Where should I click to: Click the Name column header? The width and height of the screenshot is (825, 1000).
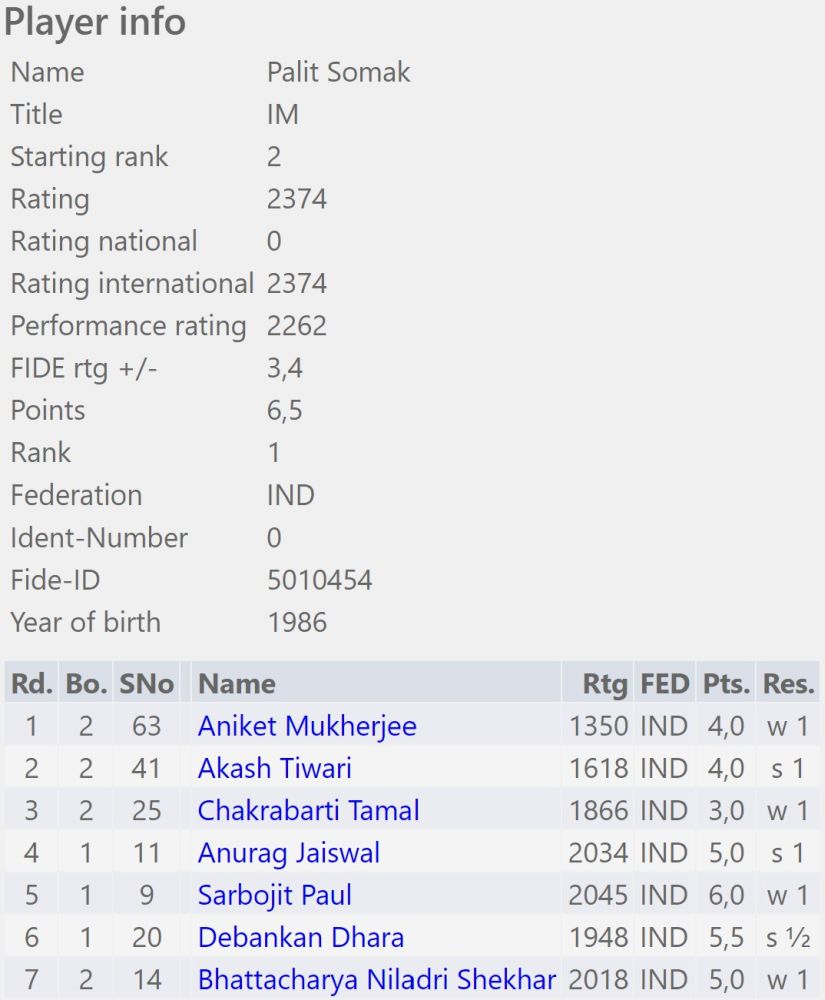tap(237, 684)
